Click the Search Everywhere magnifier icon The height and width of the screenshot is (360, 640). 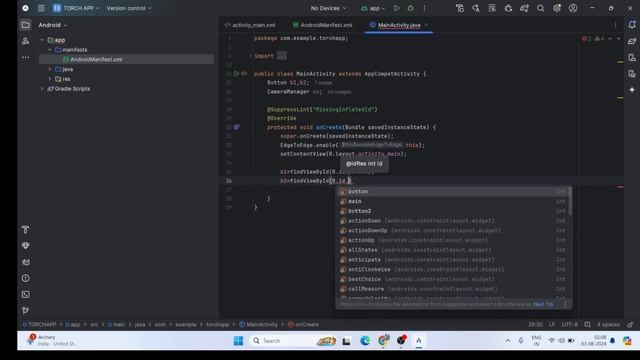coord(540,8)
